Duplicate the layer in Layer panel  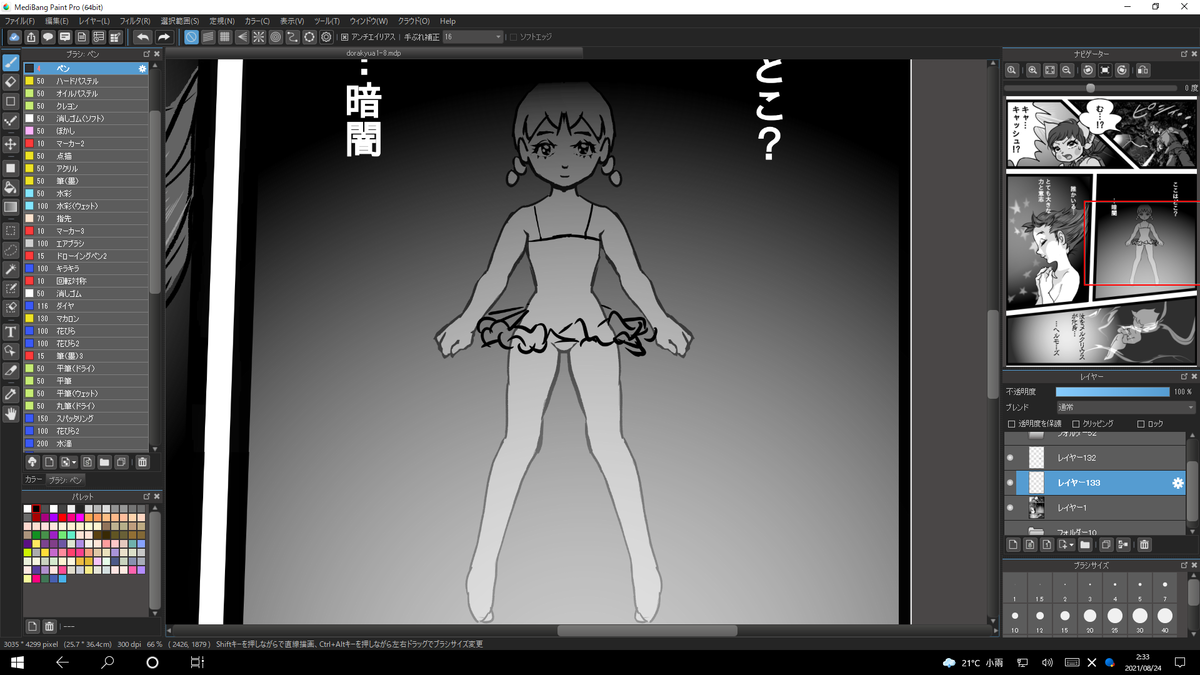tap(1106, 545)
